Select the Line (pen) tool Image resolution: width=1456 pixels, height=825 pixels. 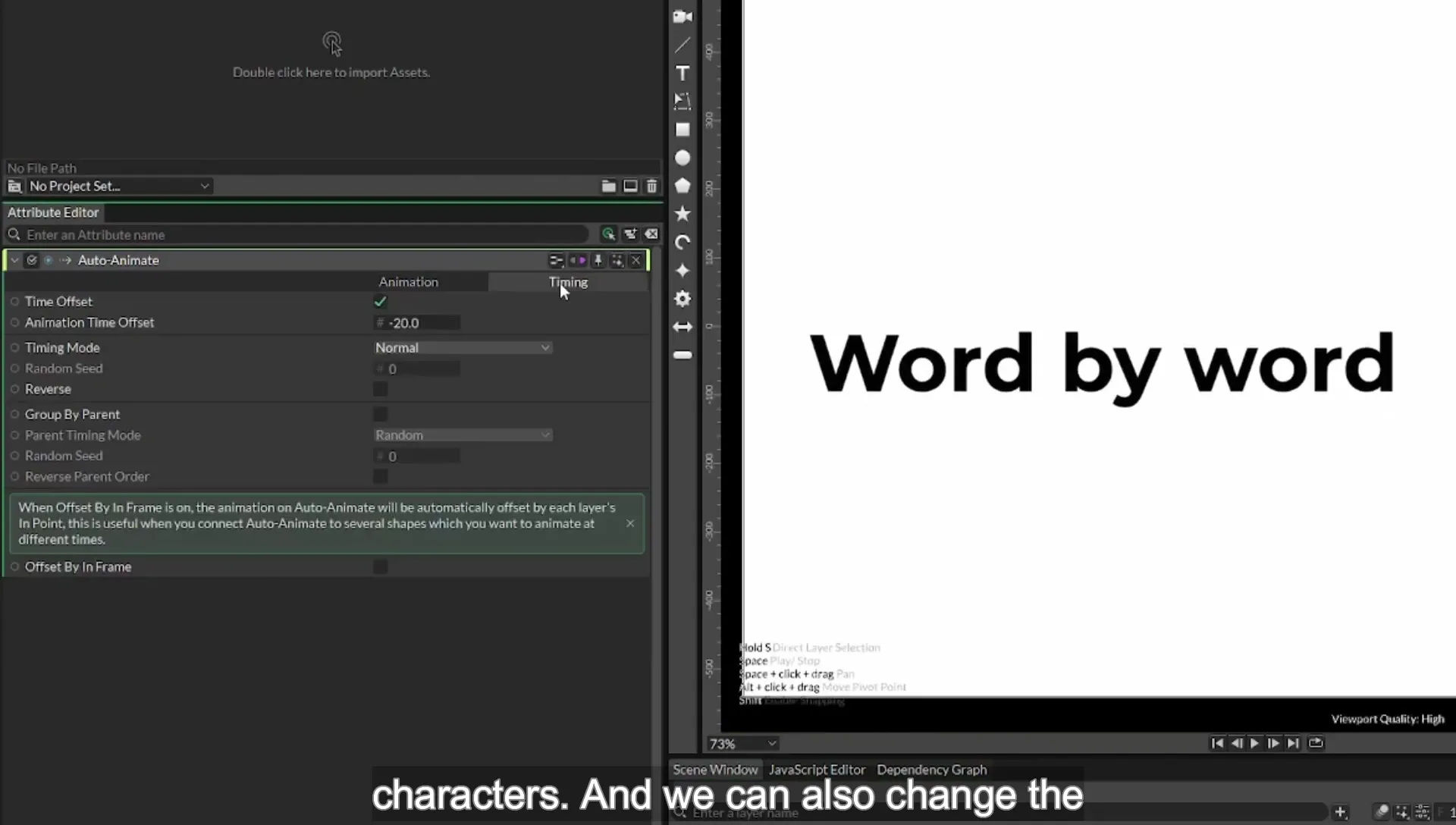(682, 45)
